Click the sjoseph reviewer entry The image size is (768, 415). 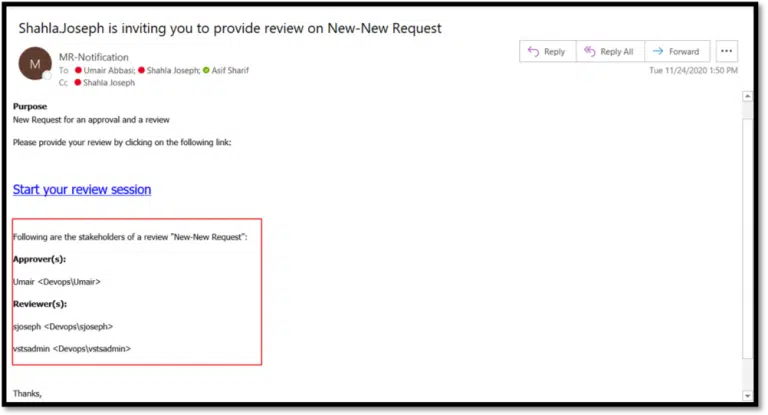62,326
